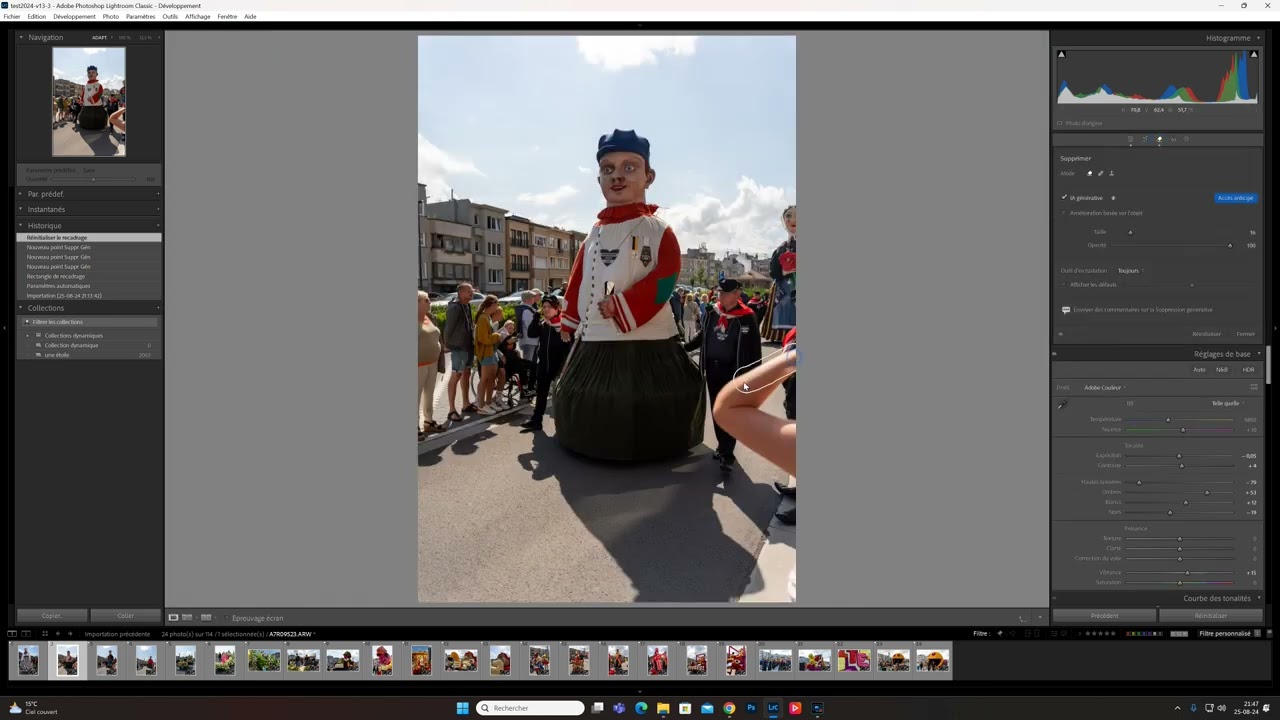Choose the Clone stamp mode icon
Image resolution: width=1280 pixels, height=720 pixels.
[x=1111, y=173]
